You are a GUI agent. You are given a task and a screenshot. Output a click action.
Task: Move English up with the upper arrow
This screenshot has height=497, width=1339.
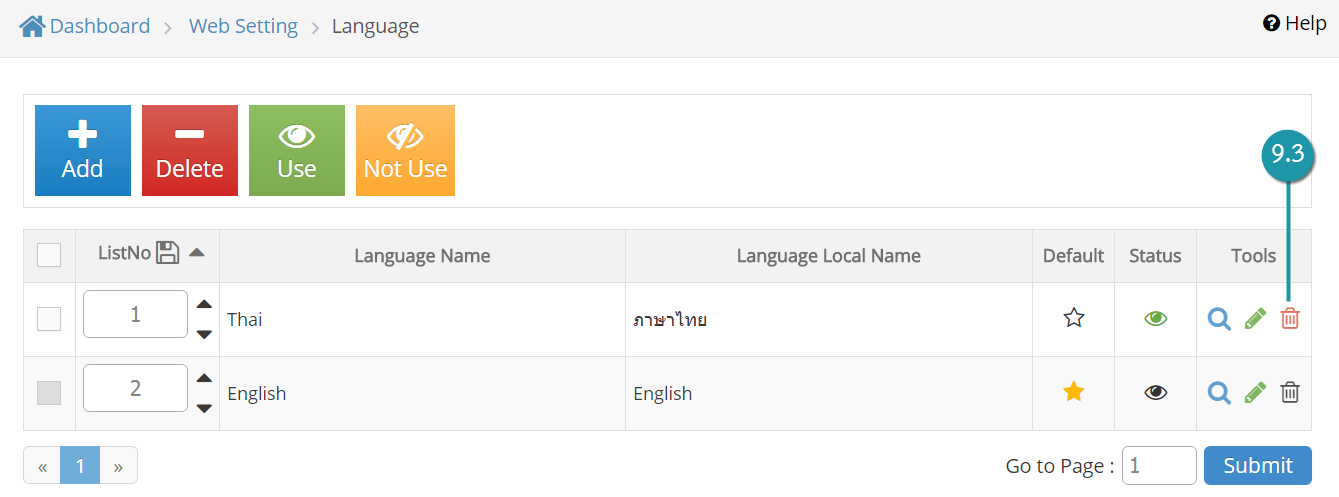click(x=204, y=378)
